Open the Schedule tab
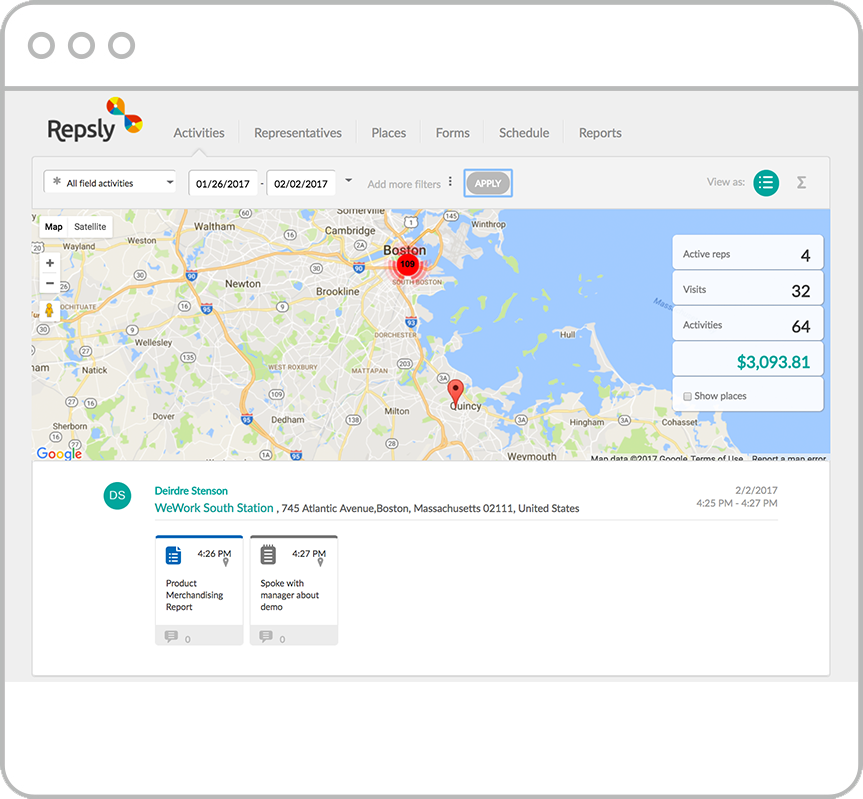This screenshot has width=863, height=799. click(524, 133)
